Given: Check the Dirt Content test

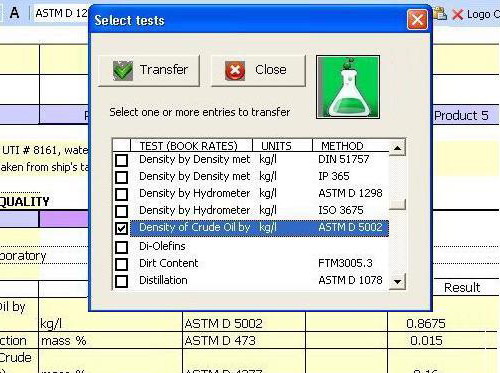Looking at the screenshot, I should click(121, 264).
